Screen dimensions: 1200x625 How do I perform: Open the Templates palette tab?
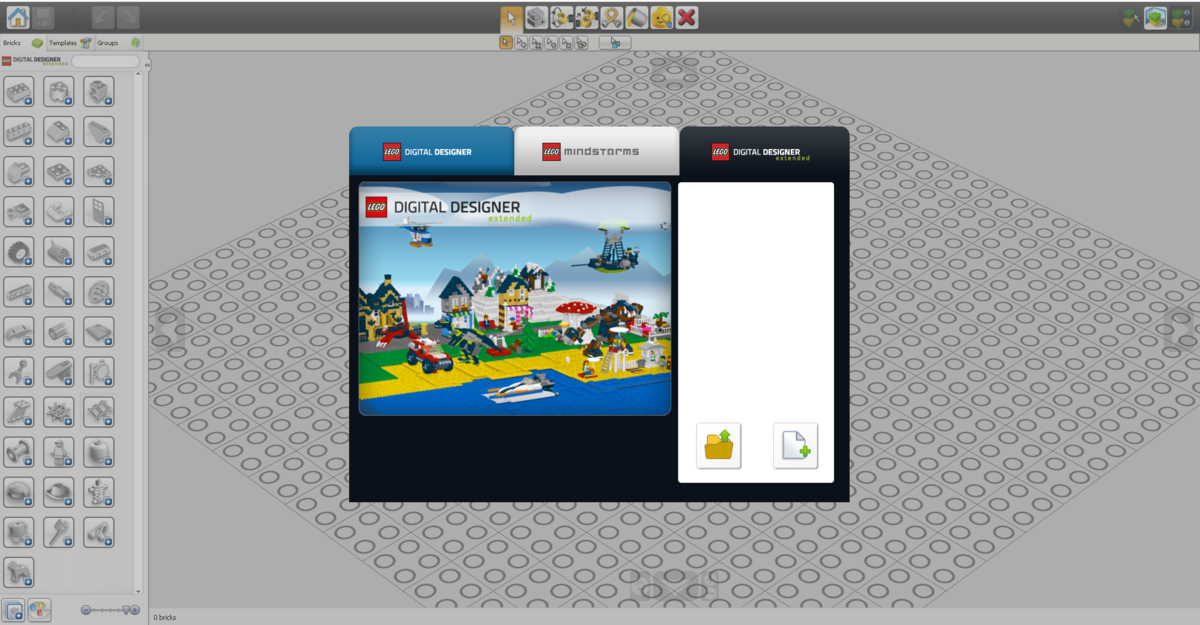[70, 43]
